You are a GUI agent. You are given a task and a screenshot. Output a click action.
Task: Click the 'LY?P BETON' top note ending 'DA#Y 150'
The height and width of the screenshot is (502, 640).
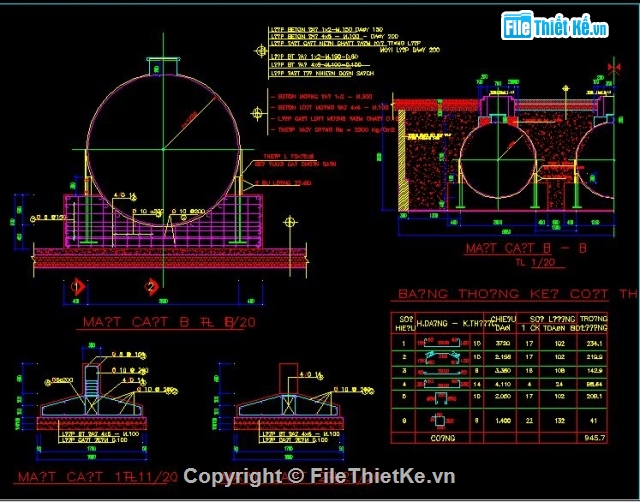[327, 30]
